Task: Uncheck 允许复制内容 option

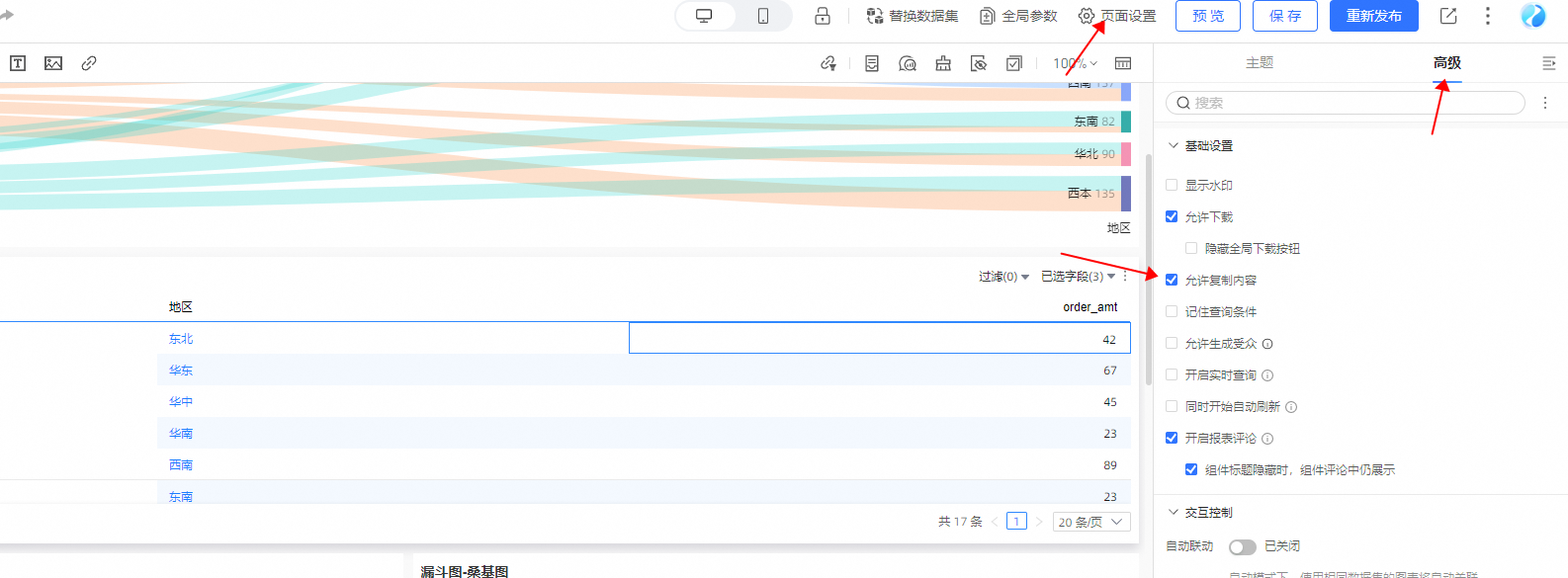Action: [x=1172, y=281]
